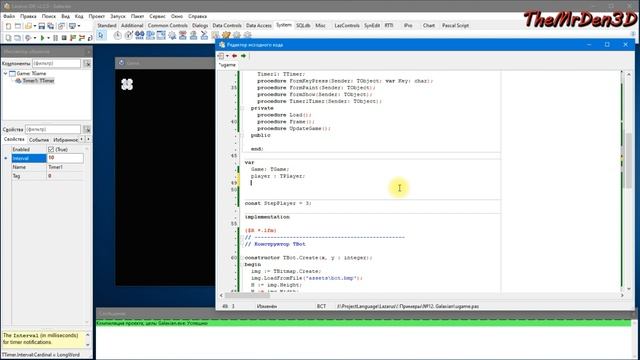Open the Run button dropdown arrow
640x360 pixels.
click(x=48, y=38)
